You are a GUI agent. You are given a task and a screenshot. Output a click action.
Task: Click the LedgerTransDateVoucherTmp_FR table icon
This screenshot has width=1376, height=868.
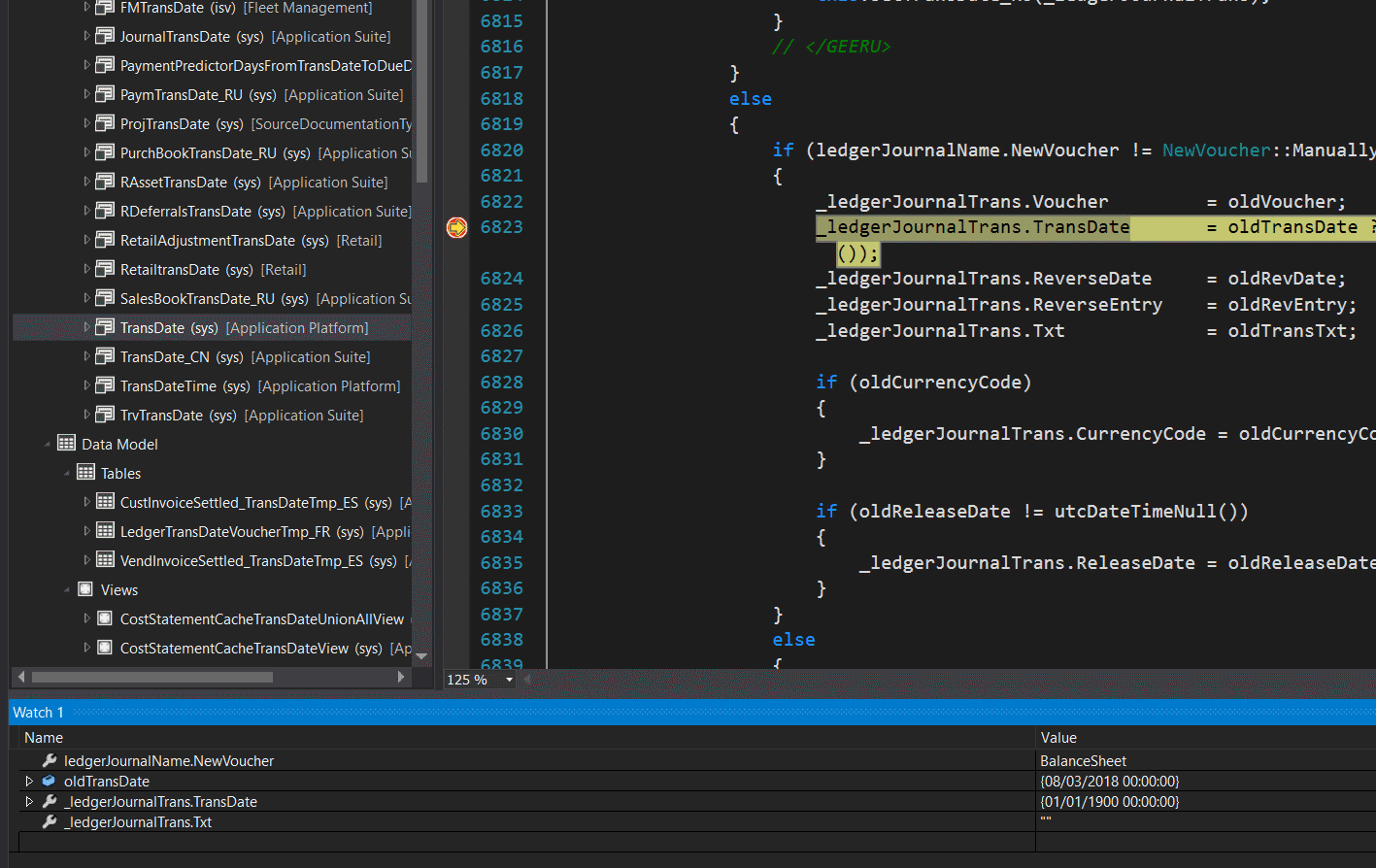105,531
